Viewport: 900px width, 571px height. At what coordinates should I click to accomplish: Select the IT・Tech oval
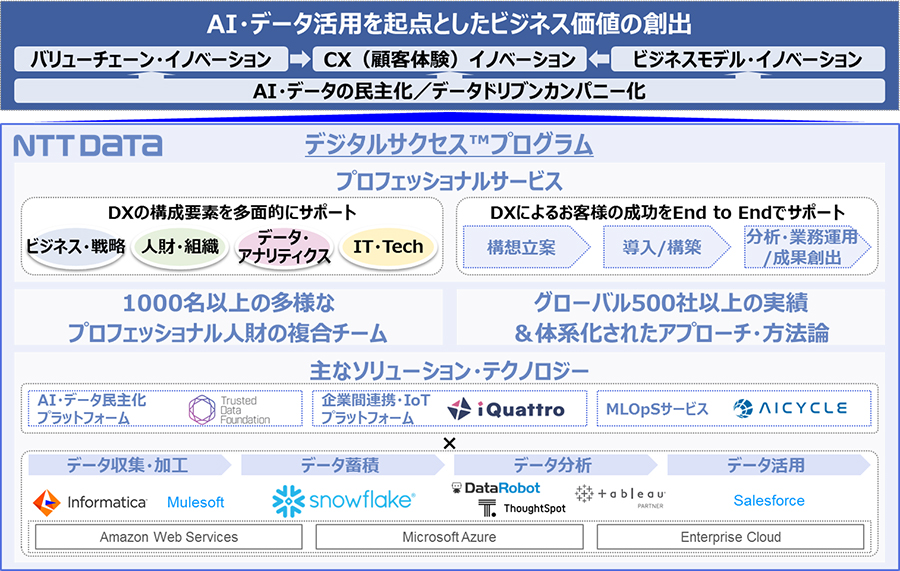[x=389, y=247]
